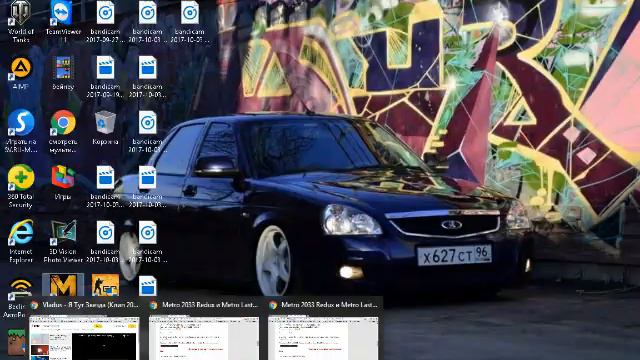Select the Корзина recycle bin icon
Image resolution: width=640 pixels, height=360 pixels.
105,127
